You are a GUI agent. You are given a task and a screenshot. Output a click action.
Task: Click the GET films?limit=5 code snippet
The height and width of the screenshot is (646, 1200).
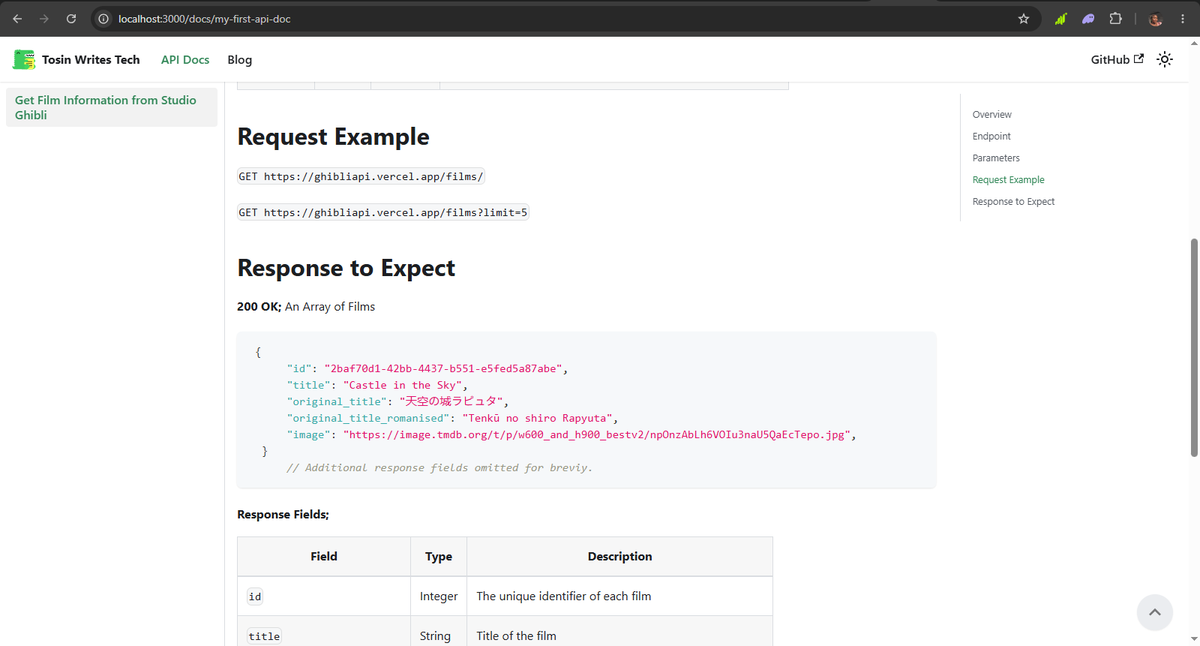[x=383, y=213]
